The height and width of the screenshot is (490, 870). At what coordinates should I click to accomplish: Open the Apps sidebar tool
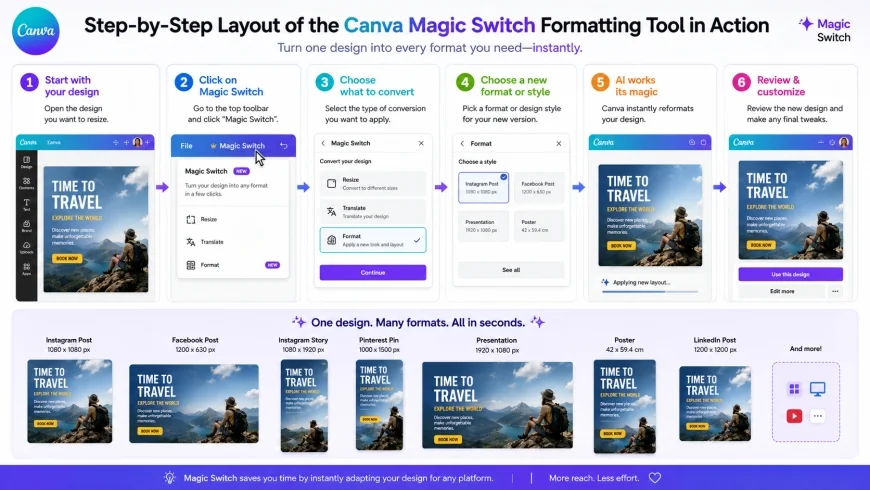tap(26, 269)
